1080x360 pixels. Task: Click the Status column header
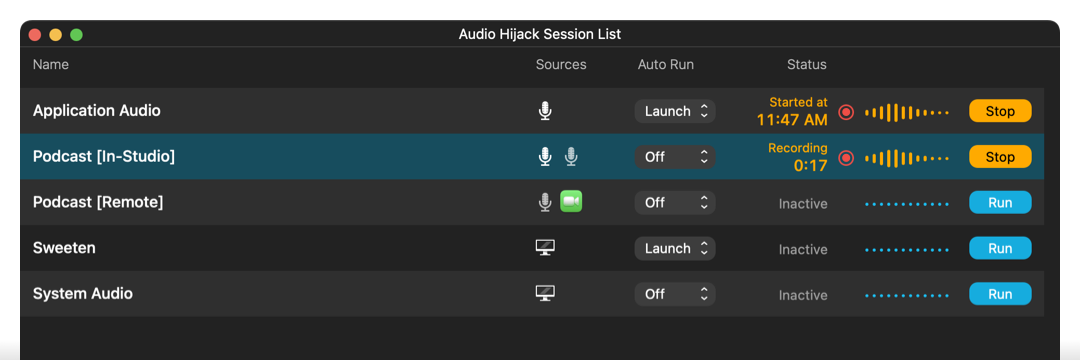[x=807, y=65]
